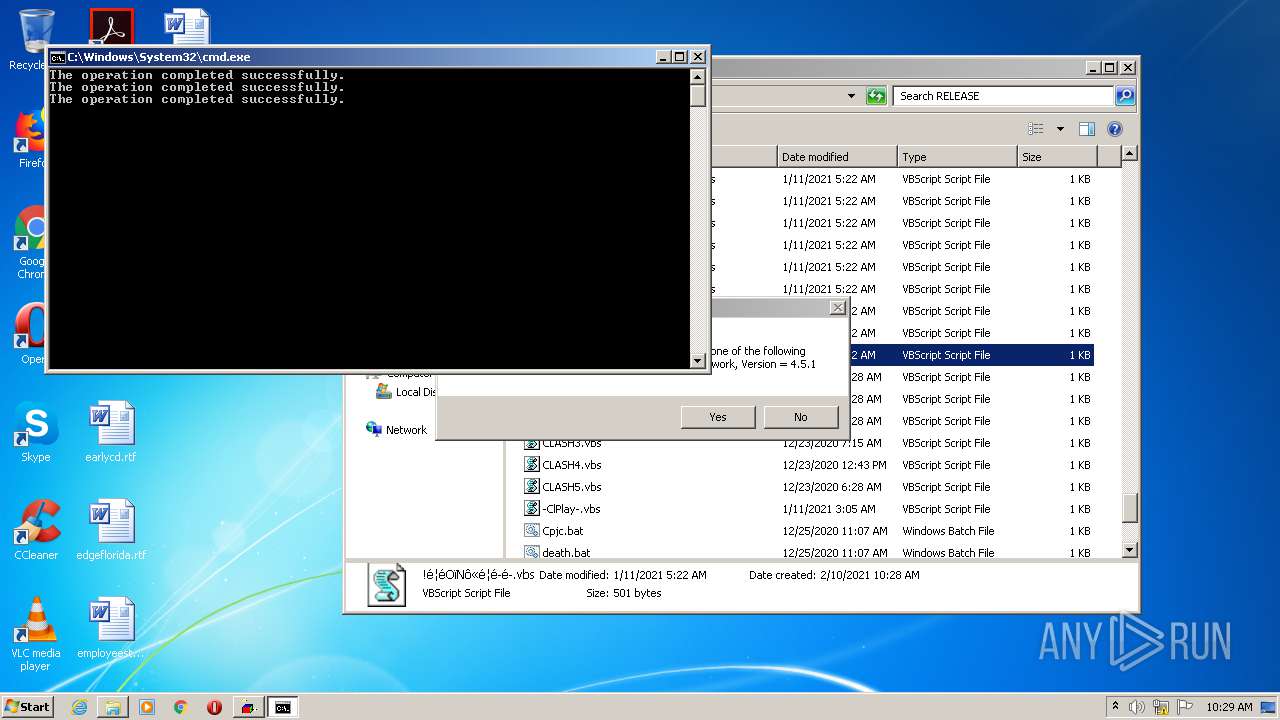Click into the Search RELEASE field

coord(1003,96)
